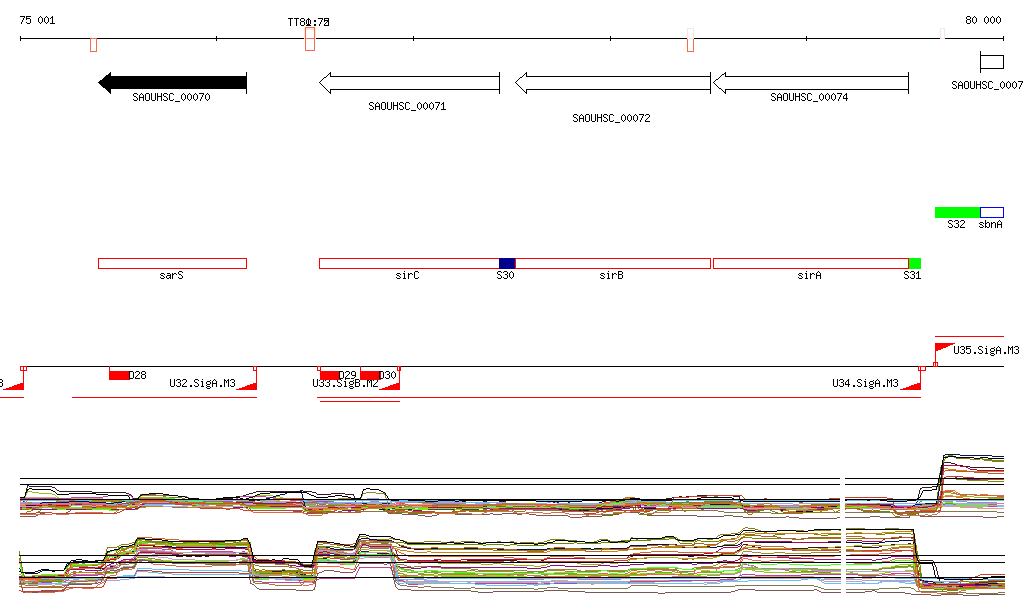Select the SAOUHSC_00071 gene arrow

[409, 83]
